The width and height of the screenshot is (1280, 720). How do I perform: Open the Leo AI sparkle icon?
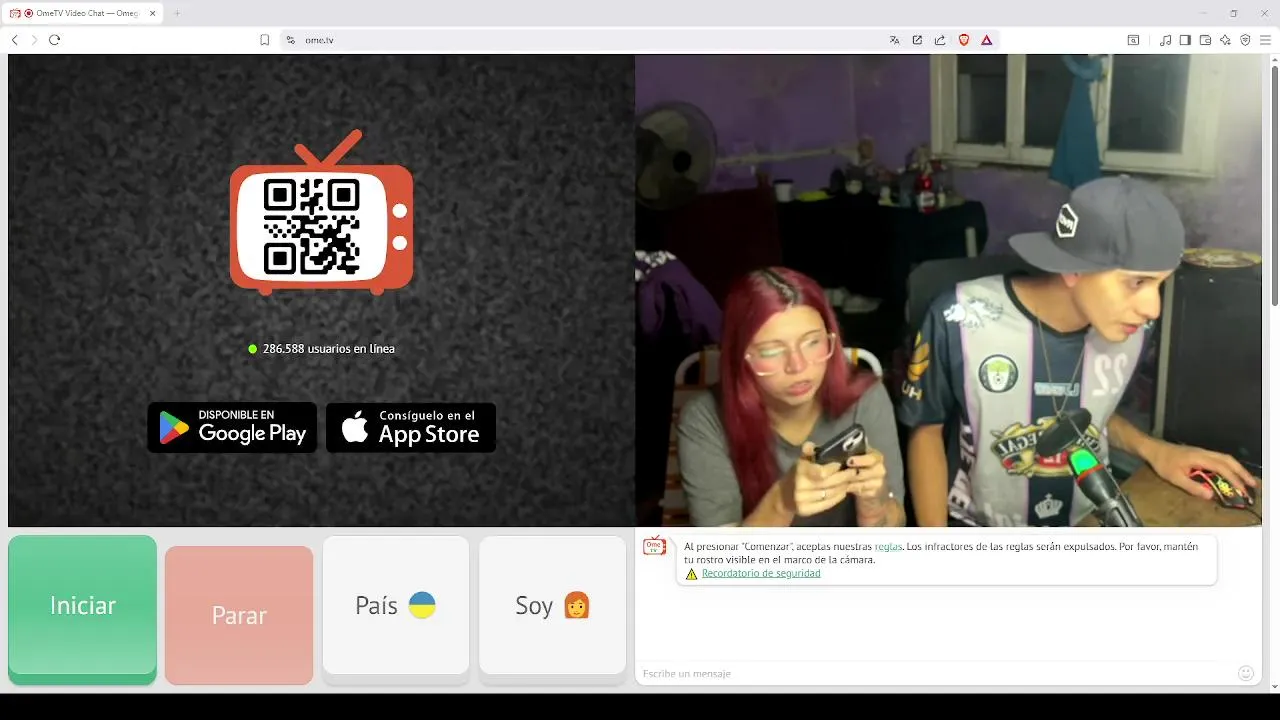[x=1225, y=40]
